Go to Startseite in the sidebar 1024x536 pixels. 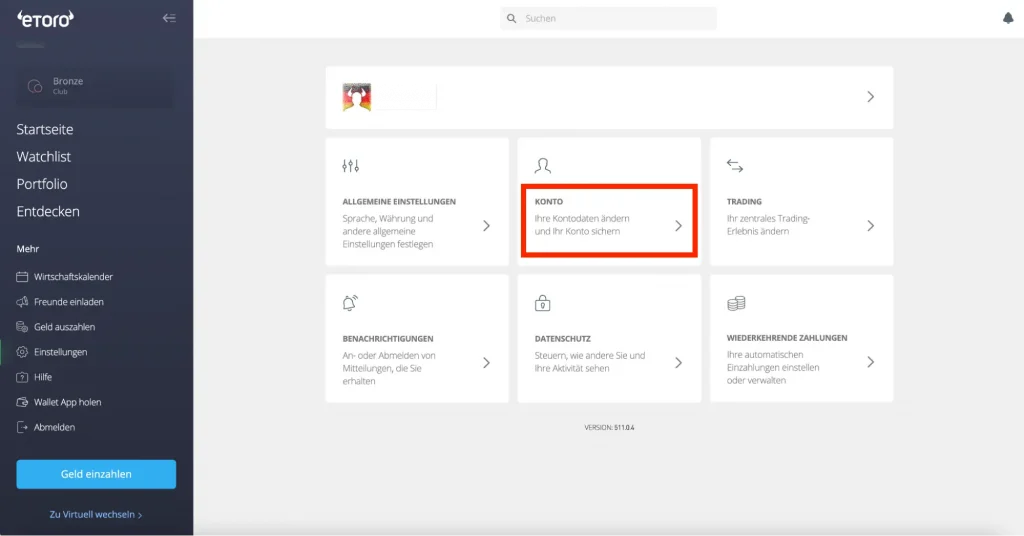pyautogui.click(x=45, y=130)
